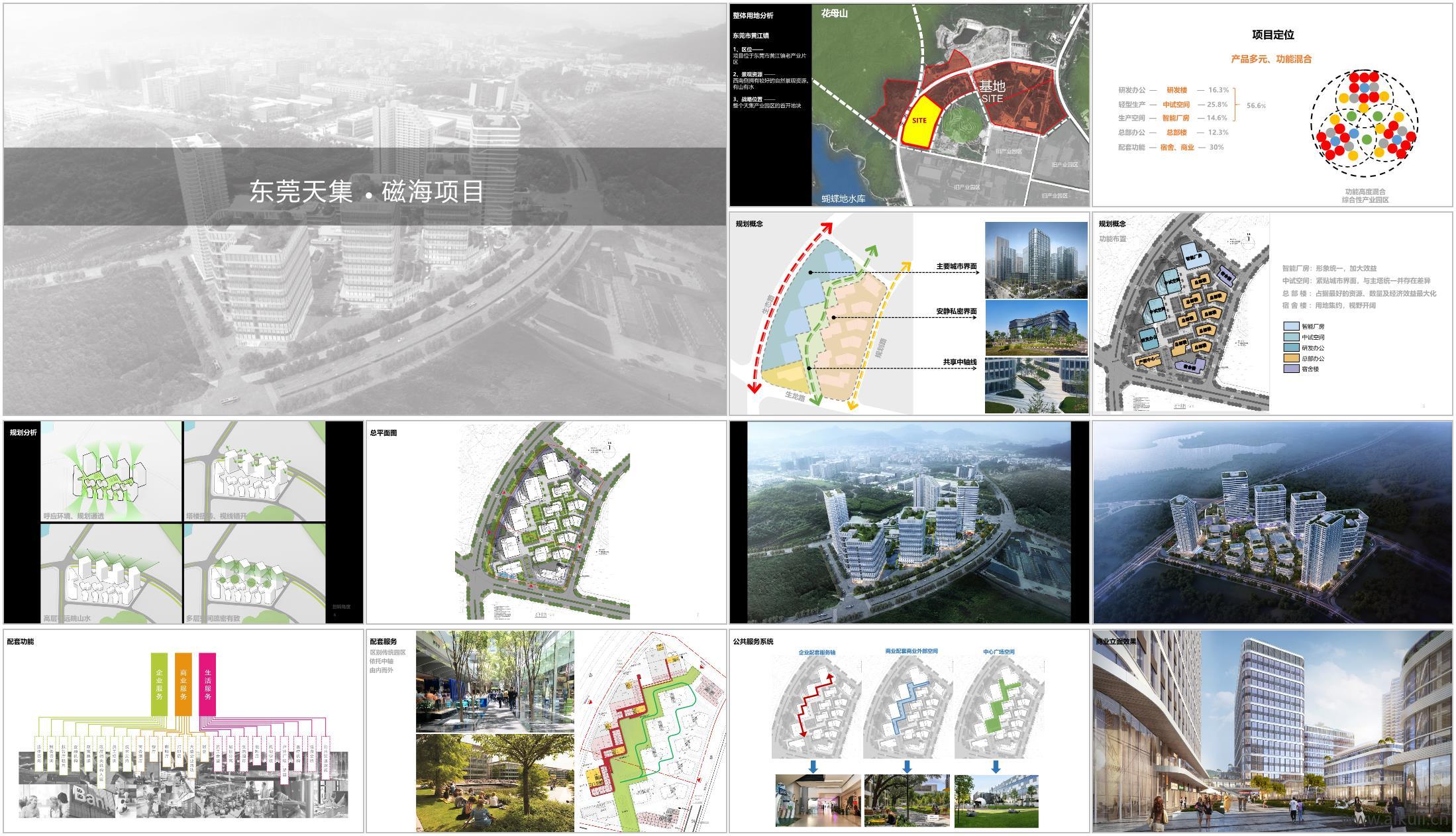The height and width of the screenshot is (836, 1456).
Task: Open the 总平面图 master plan slide
Action: click(x=546, y=522)
